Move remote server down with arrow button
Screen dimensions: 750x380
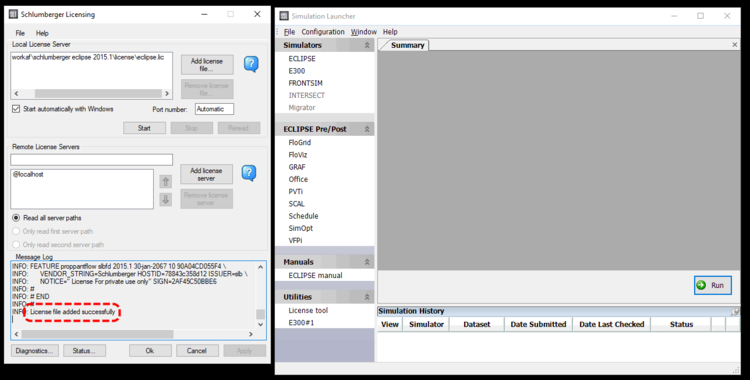(165, 200)
